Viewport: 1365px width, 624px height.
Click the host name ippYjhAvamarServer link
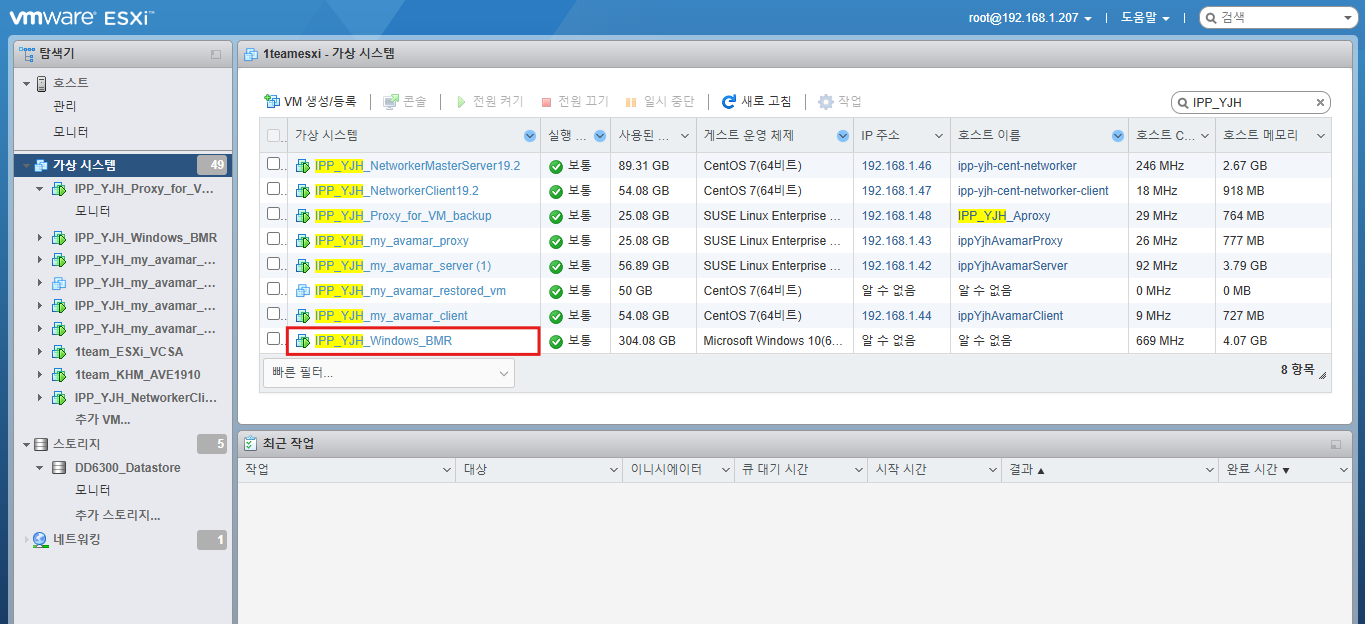tap(1012, 266)
